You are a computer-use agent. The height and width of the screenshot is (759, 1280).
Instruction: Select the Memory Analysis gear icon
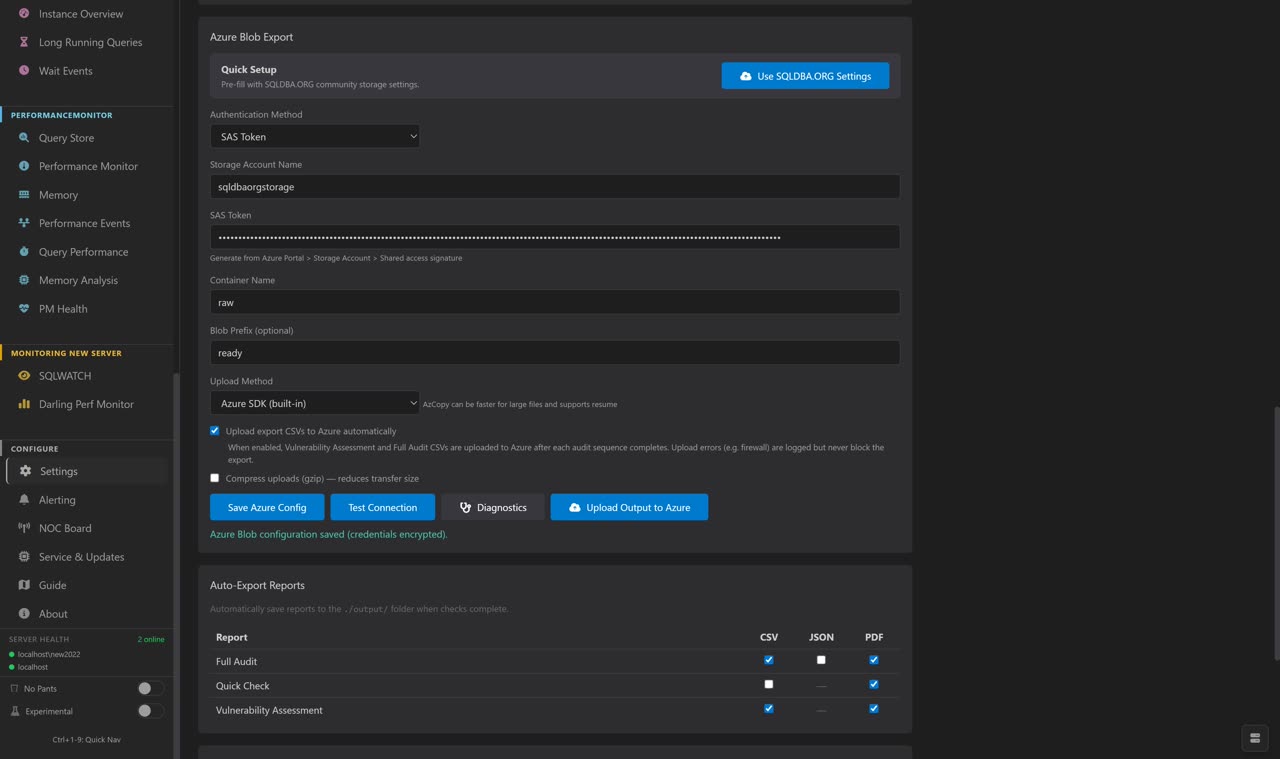coord(22,280)
